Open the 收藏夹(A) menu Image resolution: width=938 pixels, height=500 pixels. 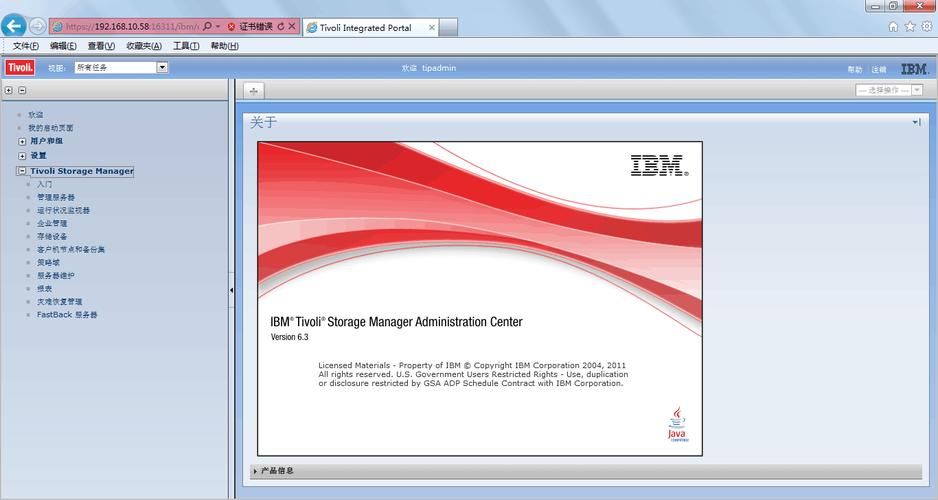tap(144, 46)
